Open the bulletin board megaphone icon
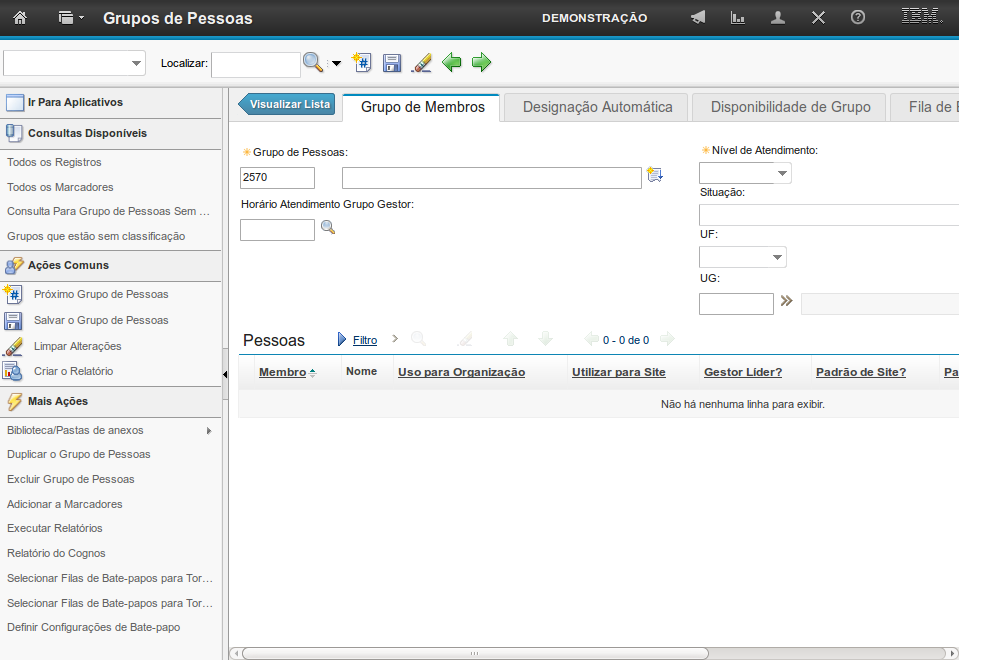This screenshot has height=665, width=989. click(698, 18)
